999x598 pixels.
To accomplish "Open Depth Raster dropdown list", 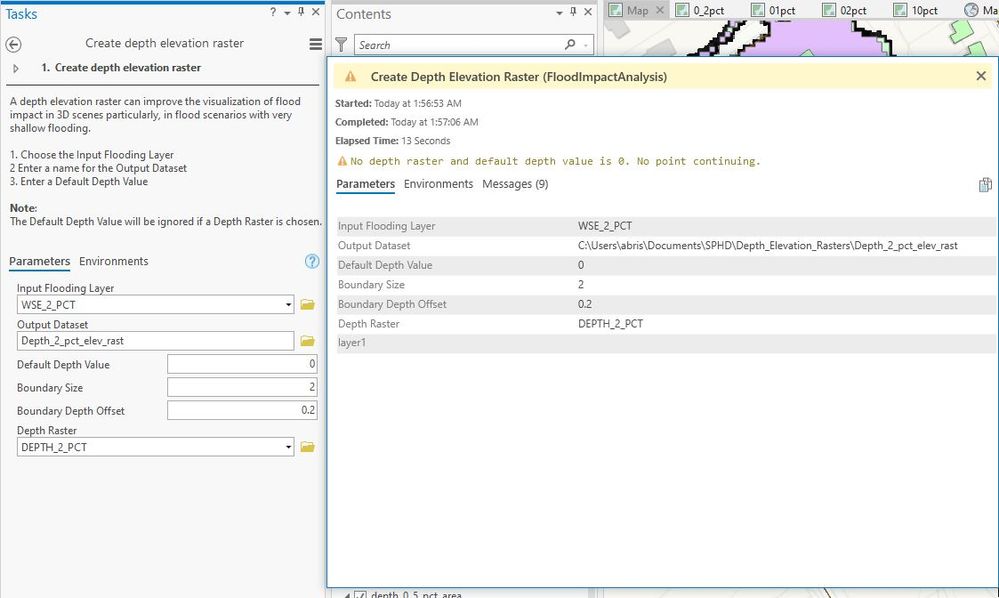I will [288, 447].
